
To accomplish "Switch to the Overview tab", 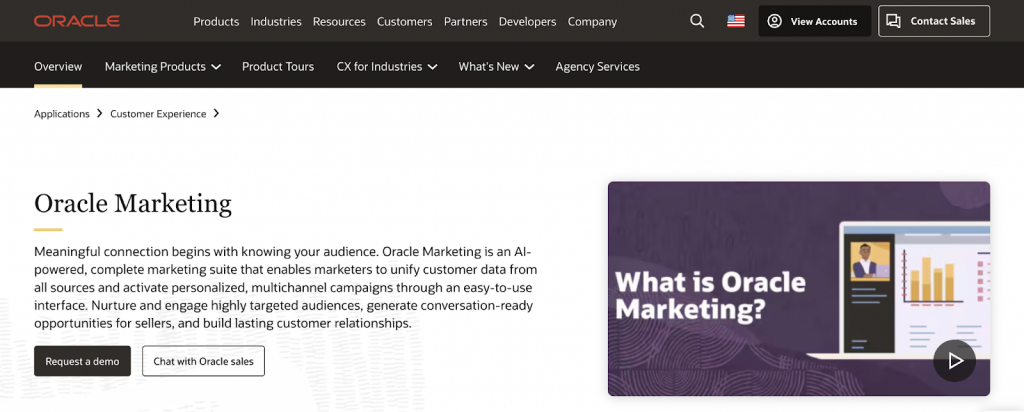I will point(58,66).
